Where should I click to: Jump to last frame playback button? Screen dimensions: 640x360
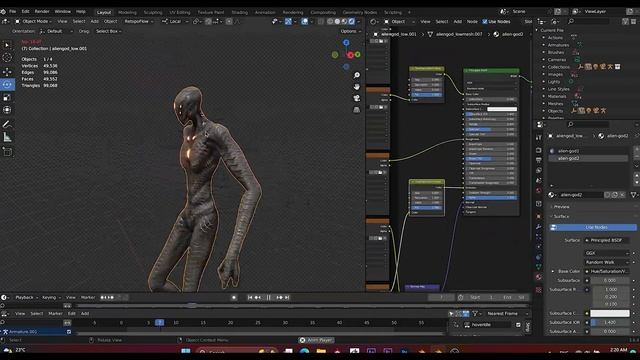click(x=287, y=298)
